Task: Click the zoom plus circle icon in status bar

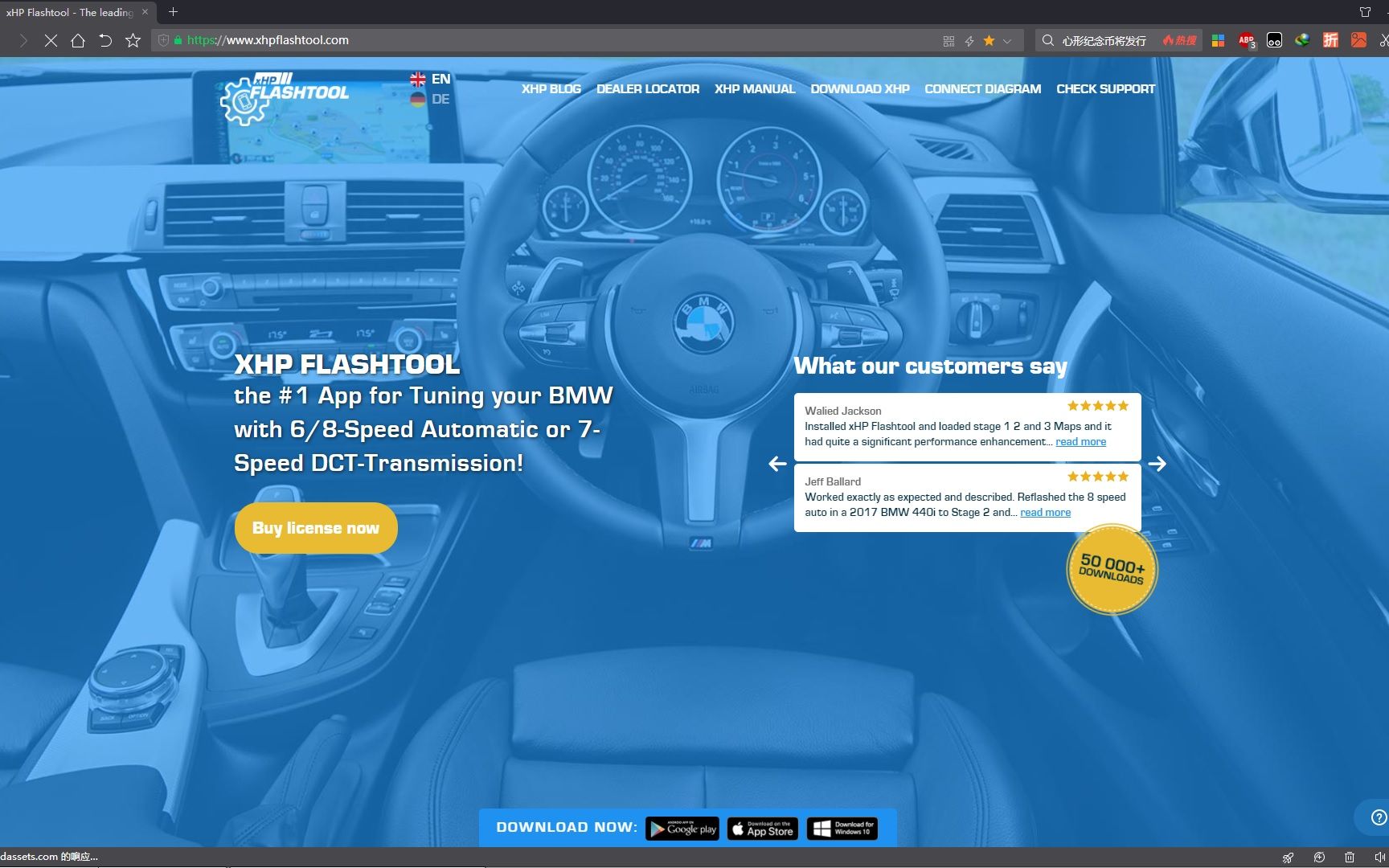Action: tap(1319, 858)
